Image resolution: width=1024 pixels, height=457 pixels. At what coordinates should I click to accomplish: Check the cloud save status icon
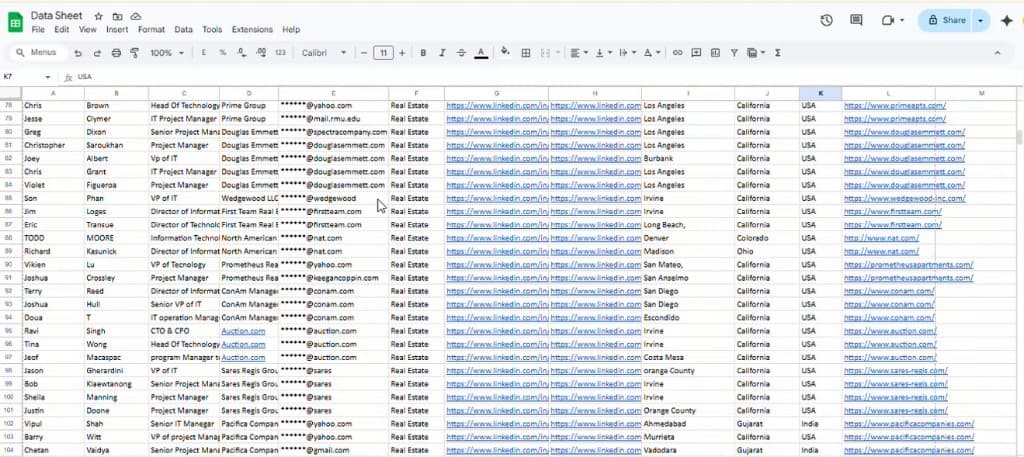(x=136, y=16)
